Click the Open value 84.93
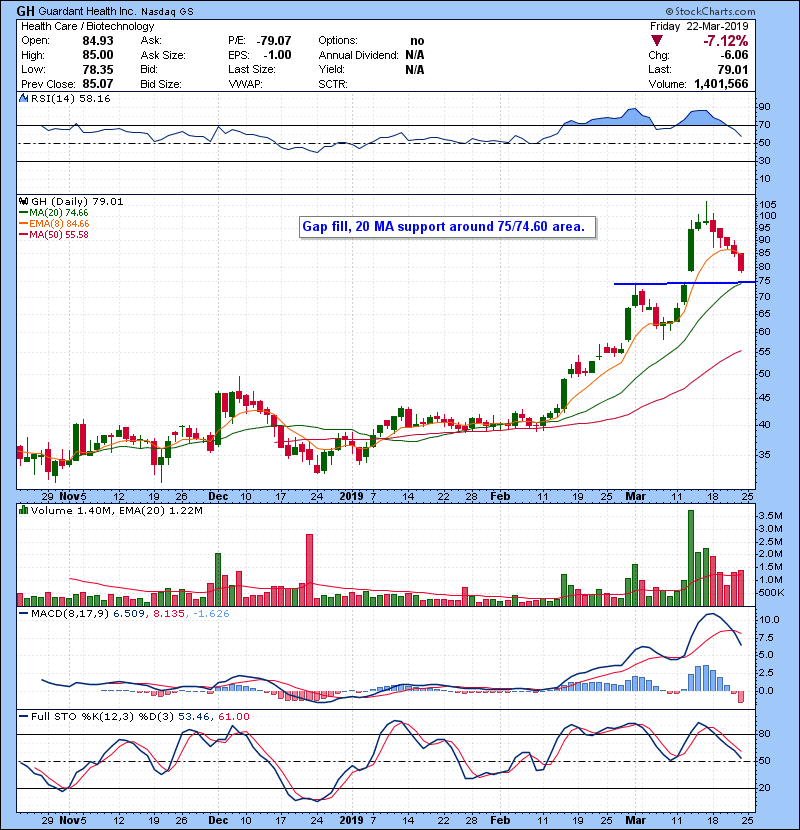This screenshot has width=800, height=830. click(x=98, y=41)
